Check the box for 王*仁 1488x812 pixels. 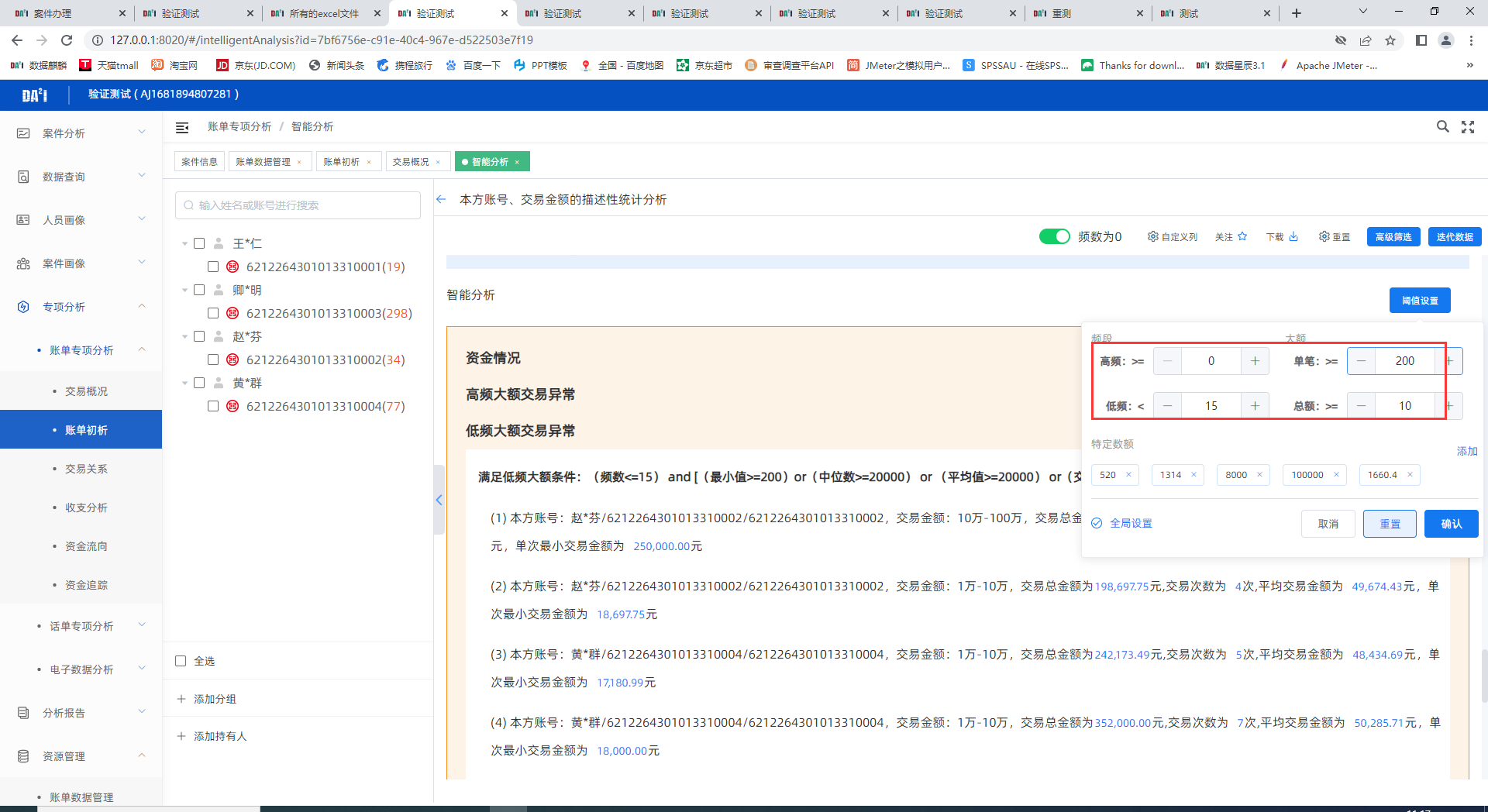[x=199, y=243]
